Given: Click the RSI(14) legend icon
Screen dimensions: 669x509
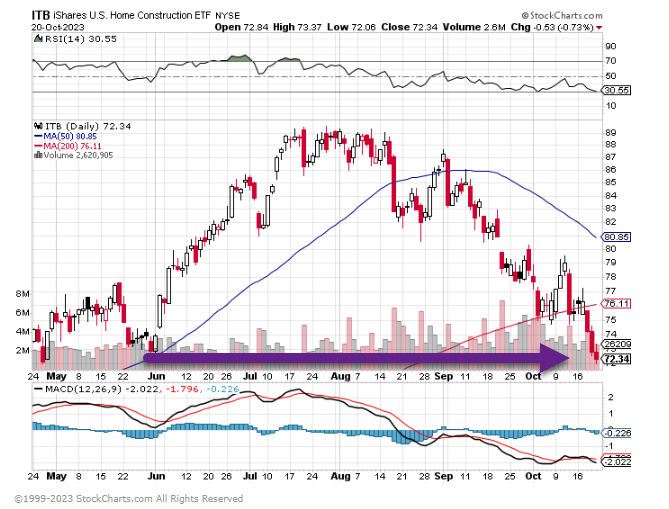Looking at the screenshot, I should coord(38,39).
